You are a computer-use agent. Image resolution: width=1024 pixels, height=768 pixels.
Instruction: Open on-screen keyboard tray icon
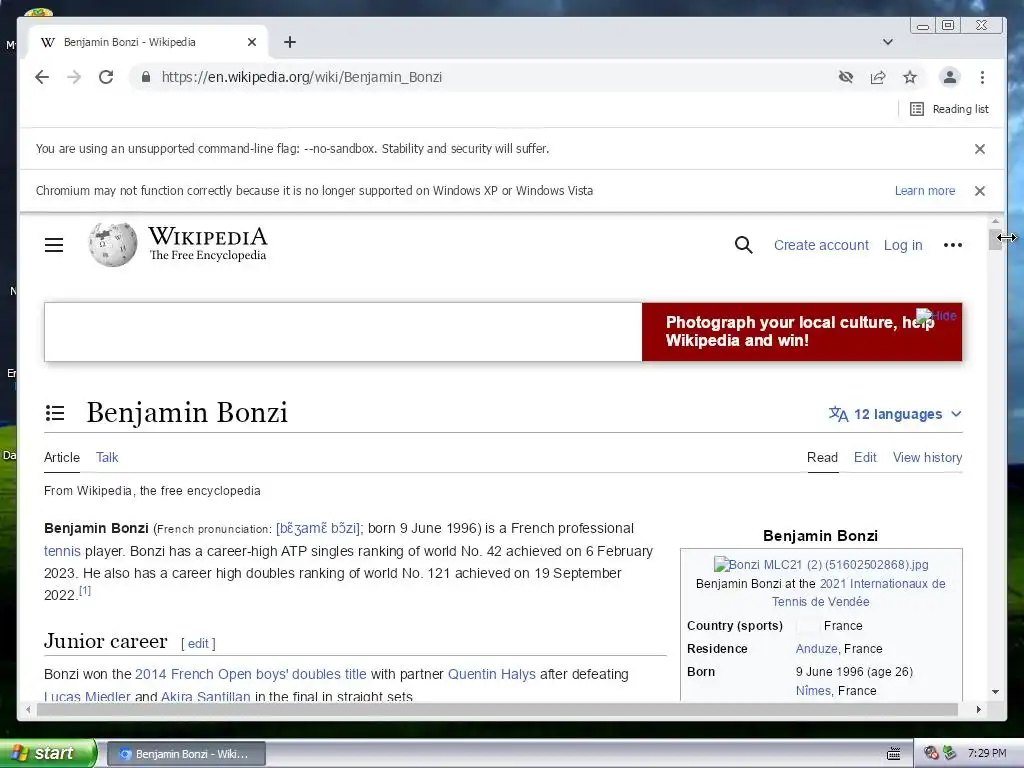point(893,754)
